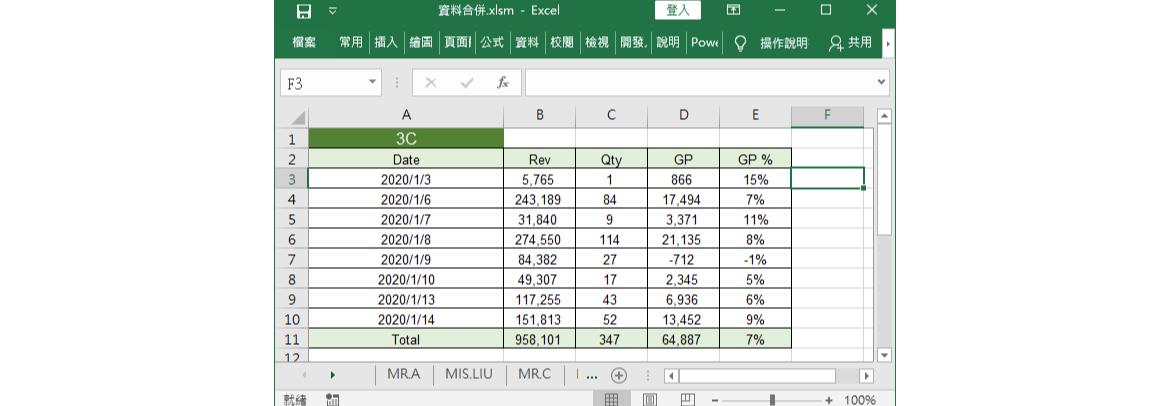The width and height of the screenshot is (1170, 406).
Task: Click the Select All corner triangle
Action: (x=297, y=117)
